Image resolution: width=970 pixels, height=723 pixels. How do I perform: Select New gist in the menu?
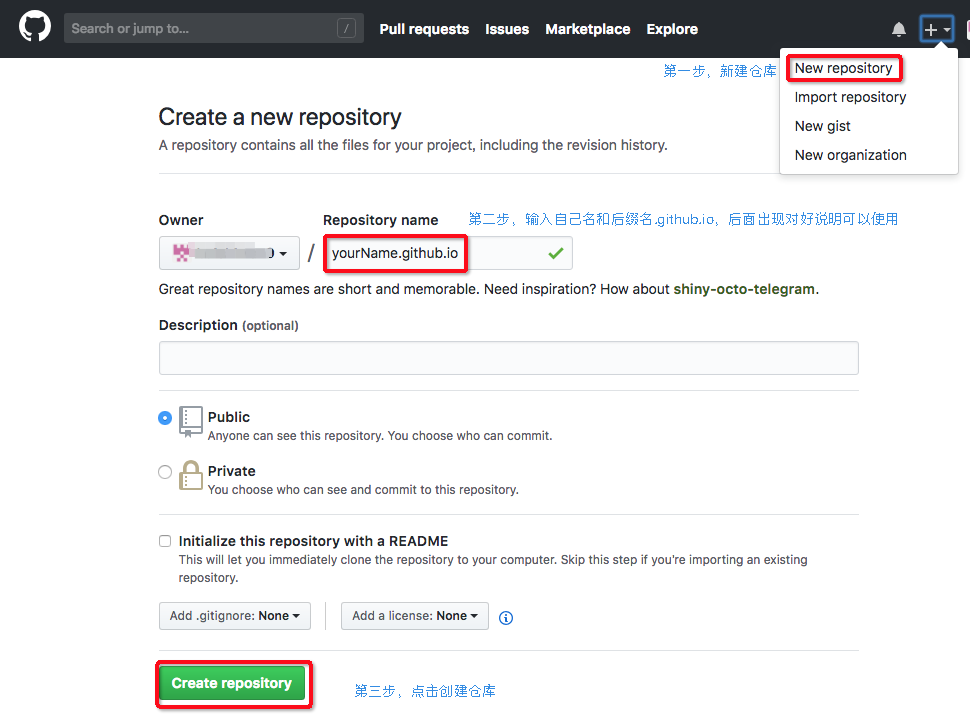tap(822, 126)
